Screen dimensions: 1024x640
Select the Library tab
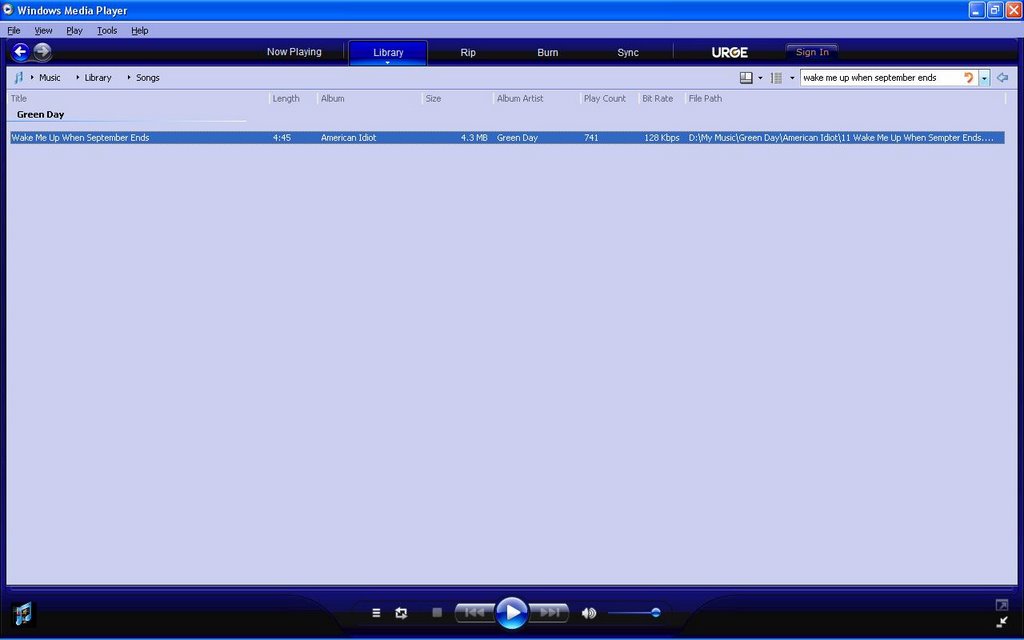click(x=388, y=52)
